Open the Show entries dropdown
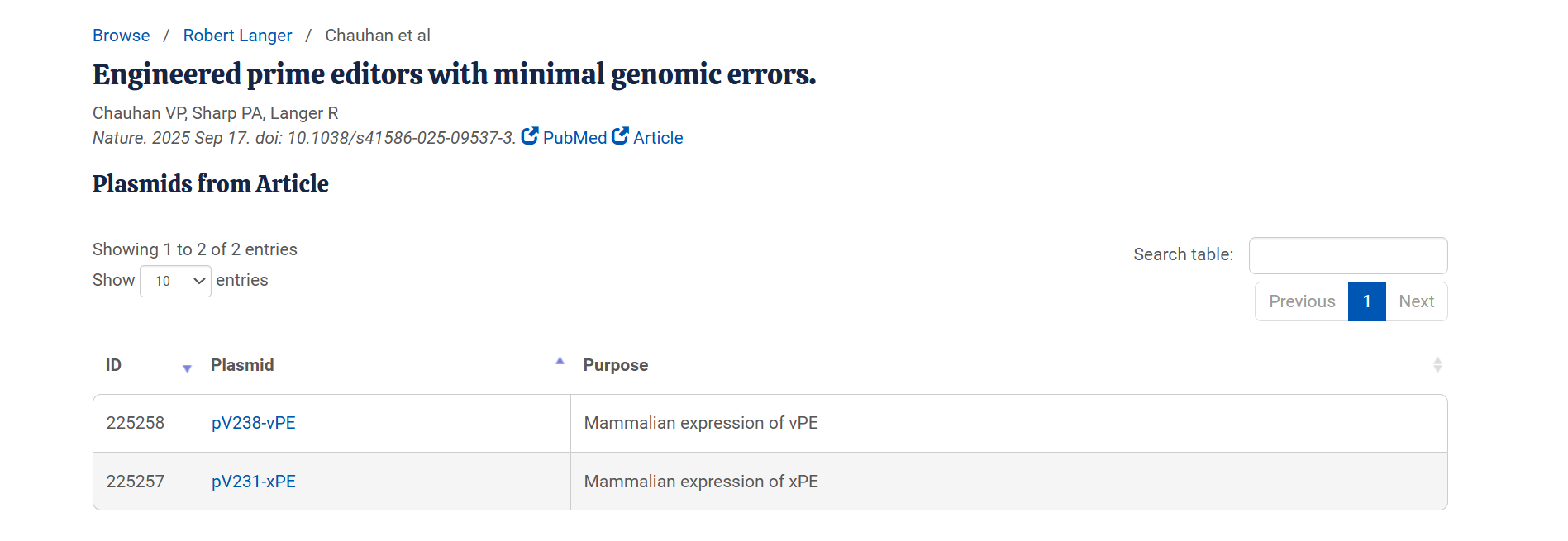 point(175,281)
